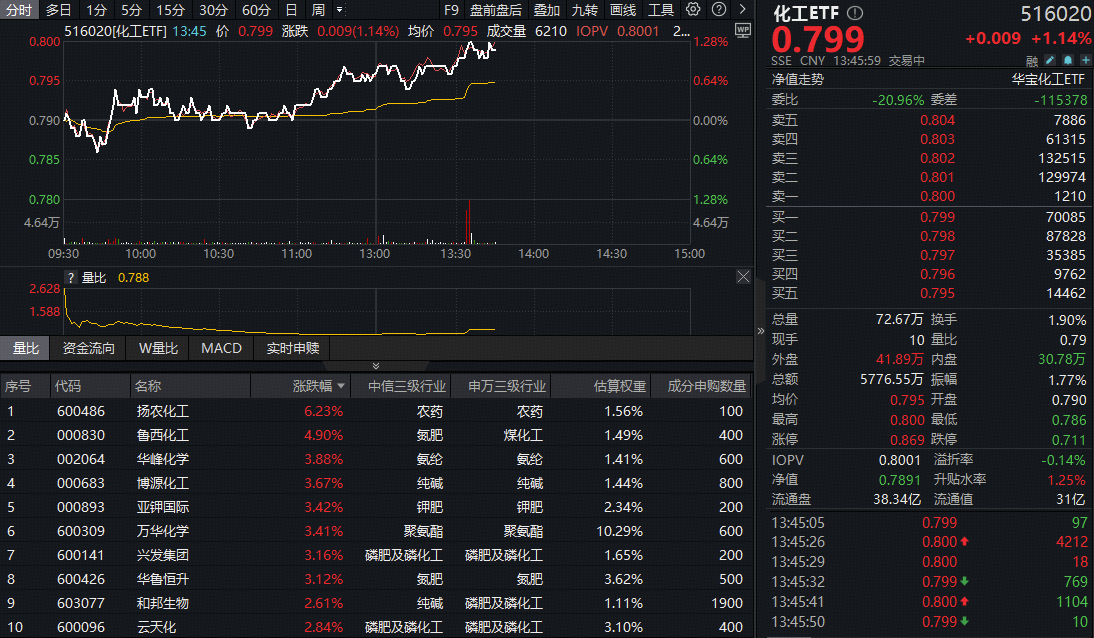This screenshot has height=638, width=1094.
Task: Switch to the MACD tab
Action: pyautogui.click(x=221, y=348)
